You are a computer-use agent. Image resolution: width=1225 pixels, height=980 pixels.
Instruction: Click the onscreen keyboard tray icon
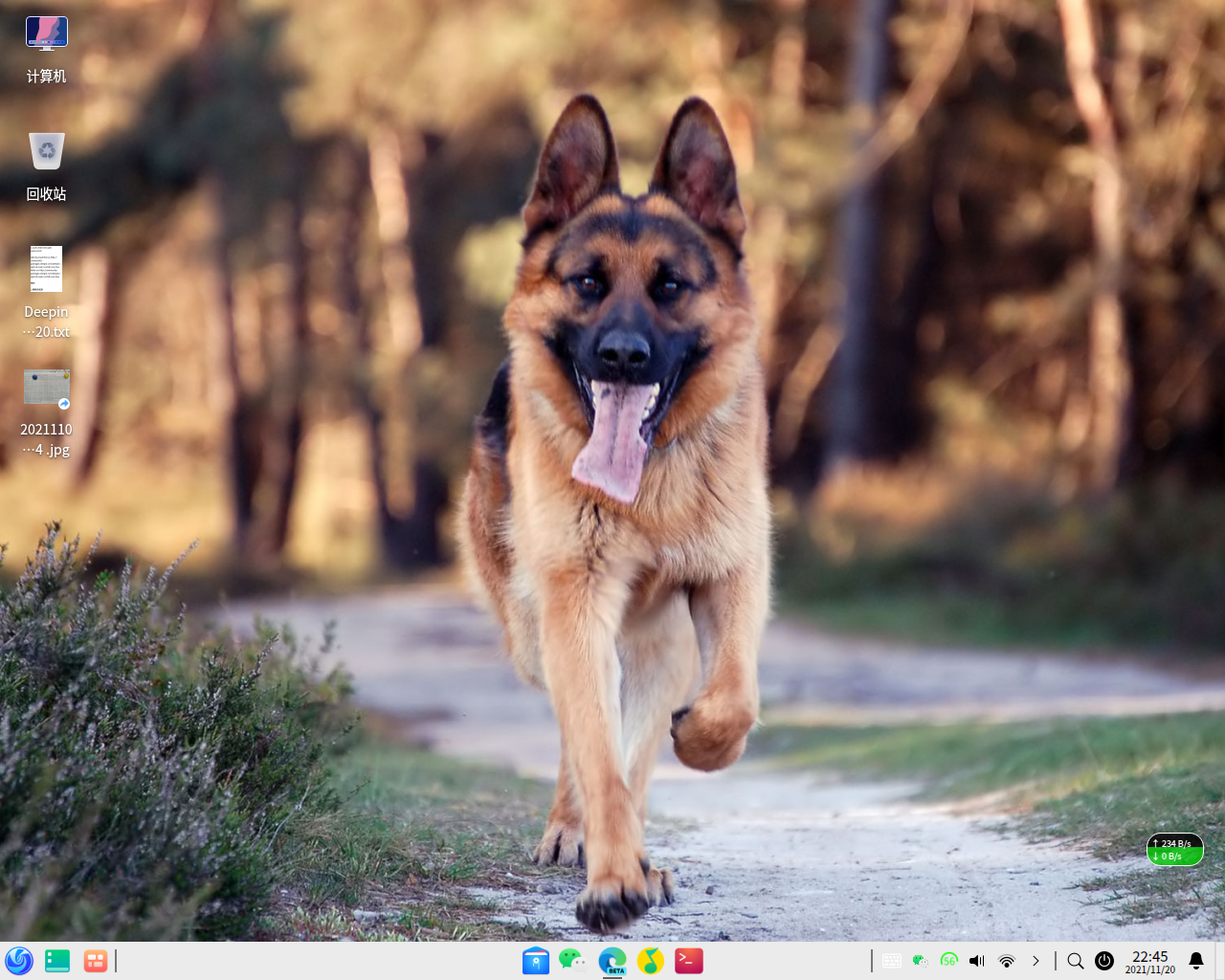pyautogui.click(x=891, y=961)
